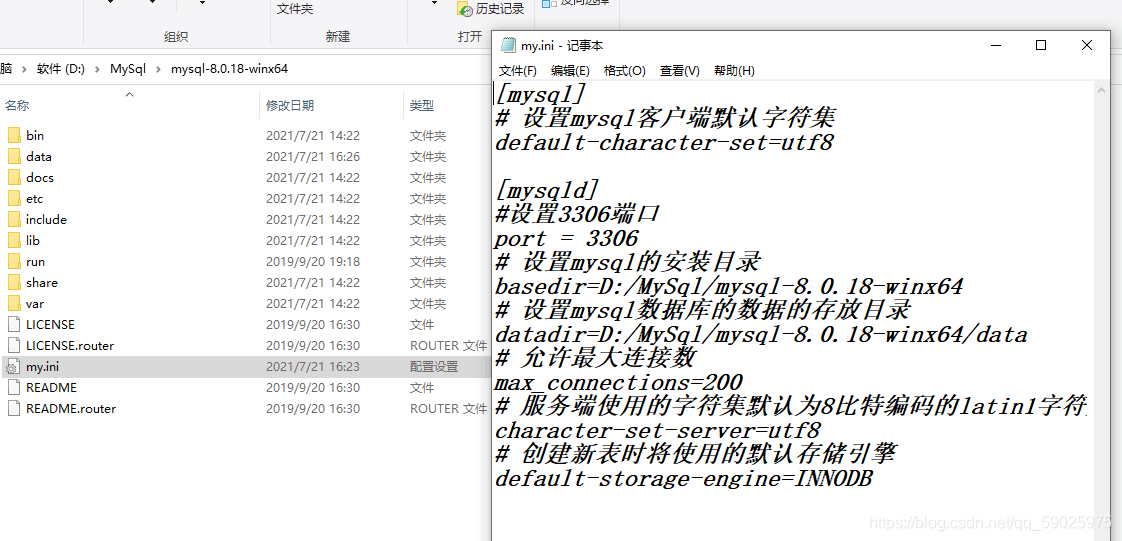Go to 软件 (D:) in the address bar
The image size is (1122, 541).
[61, 69]
